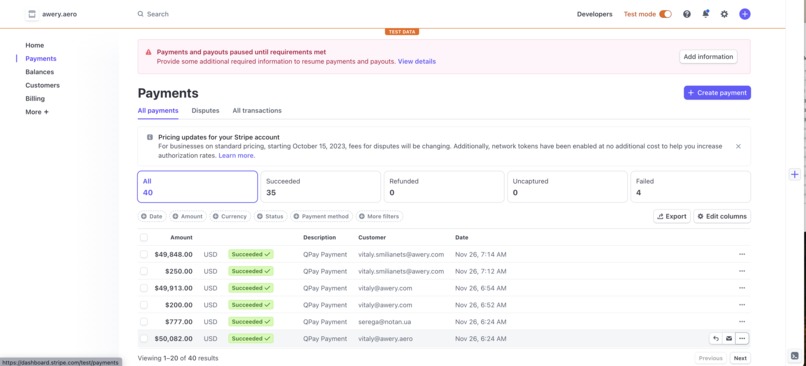Switch to the All transactions tab
The width and height of the screenshot is (806, 366).
(257, 111)
